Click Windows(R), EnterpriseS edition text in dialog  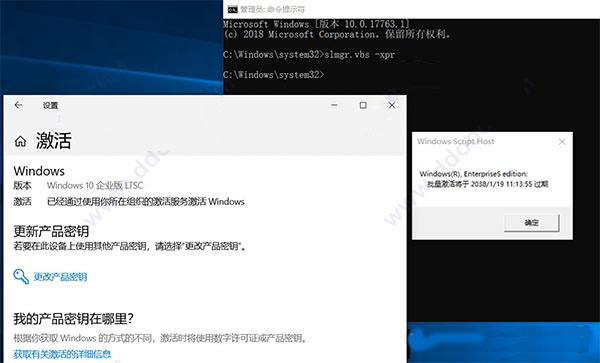tap(473, 174)
